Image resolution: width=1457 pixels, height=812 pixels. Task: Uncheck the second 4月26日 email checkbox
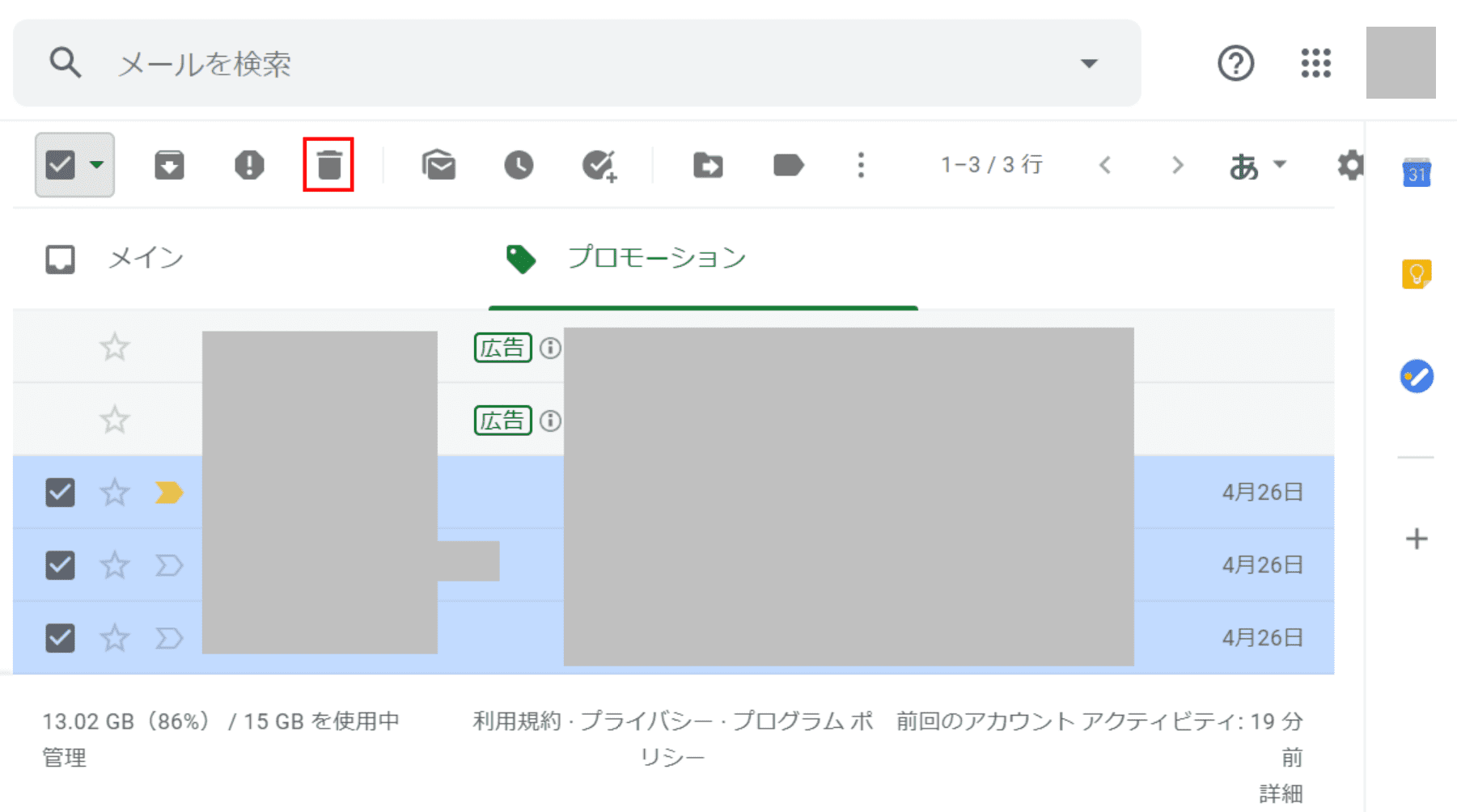(60, 565)
